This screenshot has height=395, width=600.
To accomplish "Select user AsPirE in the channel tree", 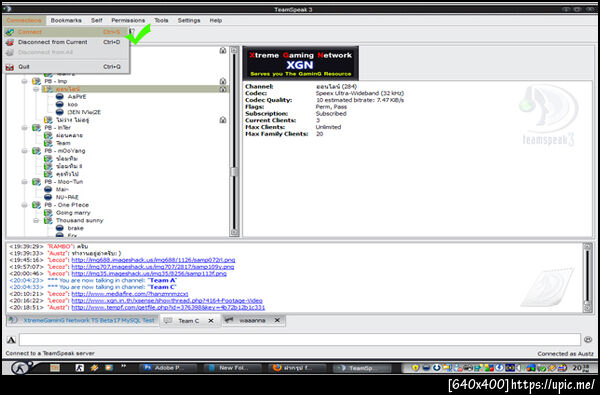I will [x=77, y=97].
